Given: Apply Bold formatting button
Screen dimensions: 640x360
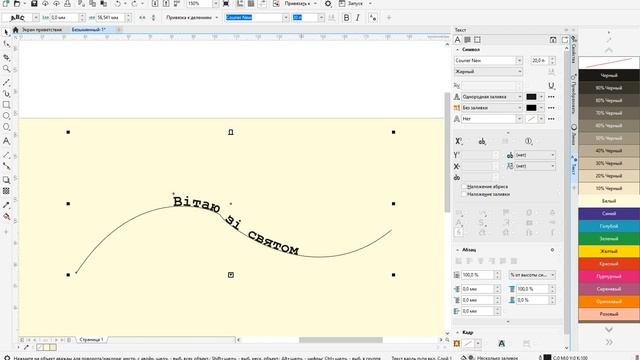Looking at the screenshot, I should [346, 18].
